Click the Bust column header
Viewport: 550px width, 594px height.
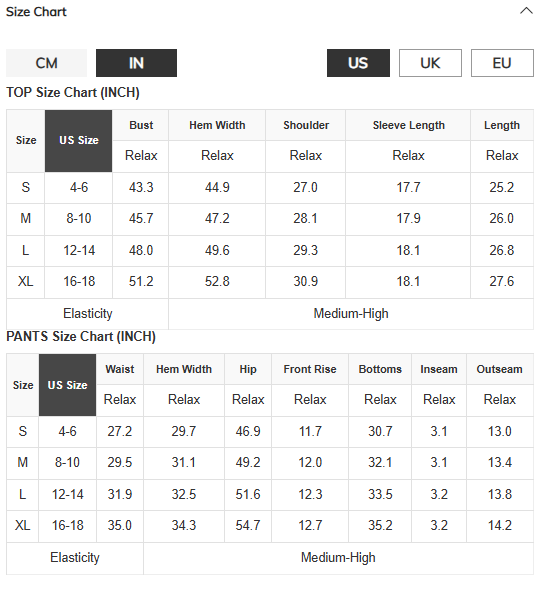[x=141, y=125]
